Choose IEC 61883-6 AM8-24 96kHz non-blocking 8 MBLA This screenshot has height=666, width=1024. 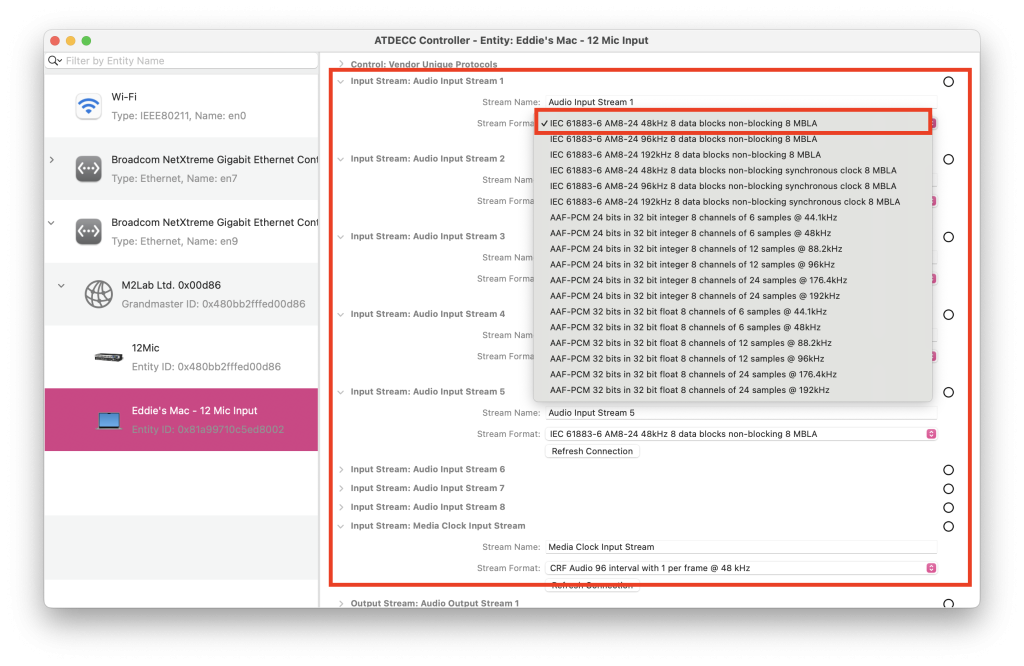point(683,139)
